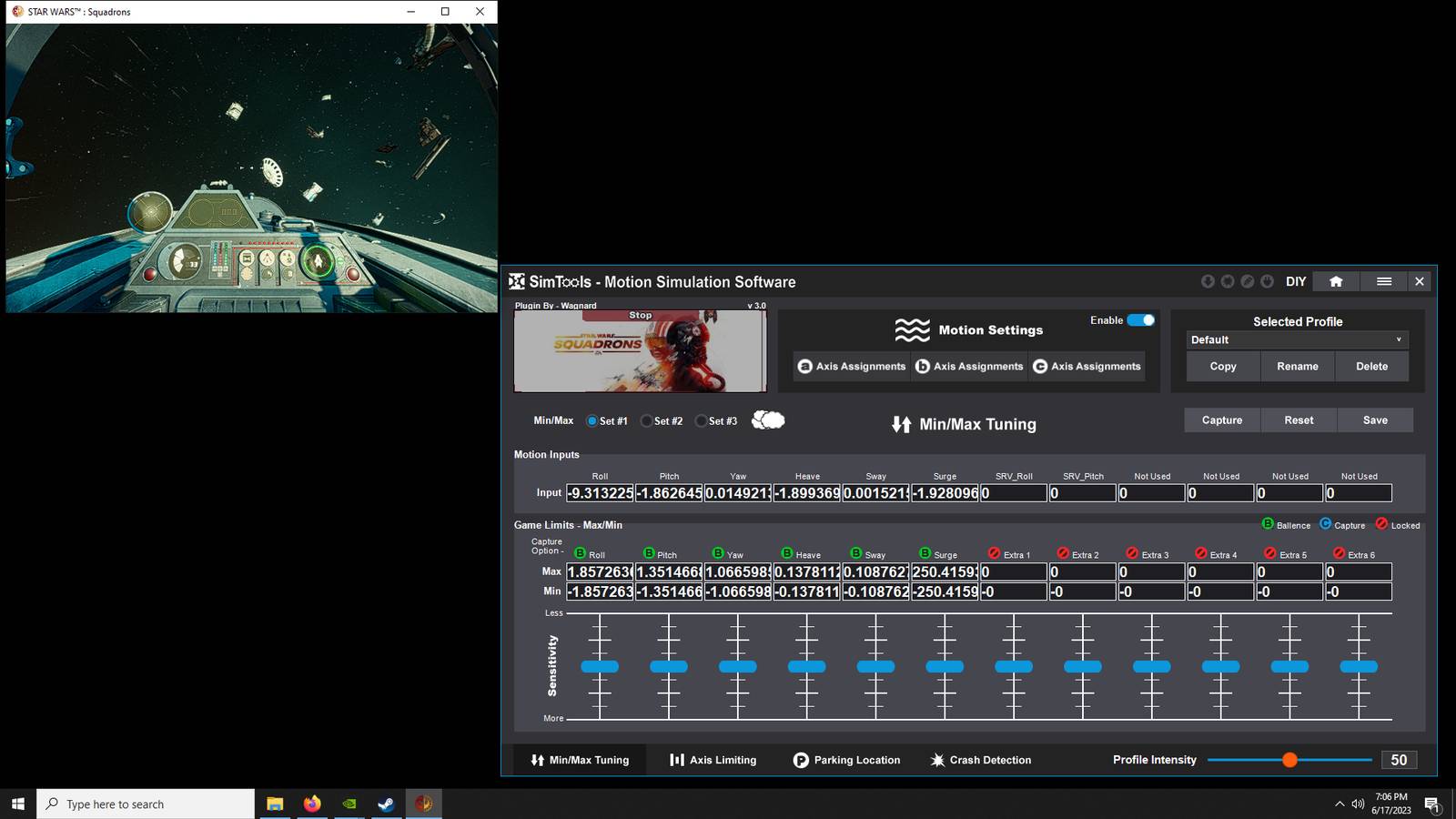Click locked icon for Extra 6

click(1340, 553)
